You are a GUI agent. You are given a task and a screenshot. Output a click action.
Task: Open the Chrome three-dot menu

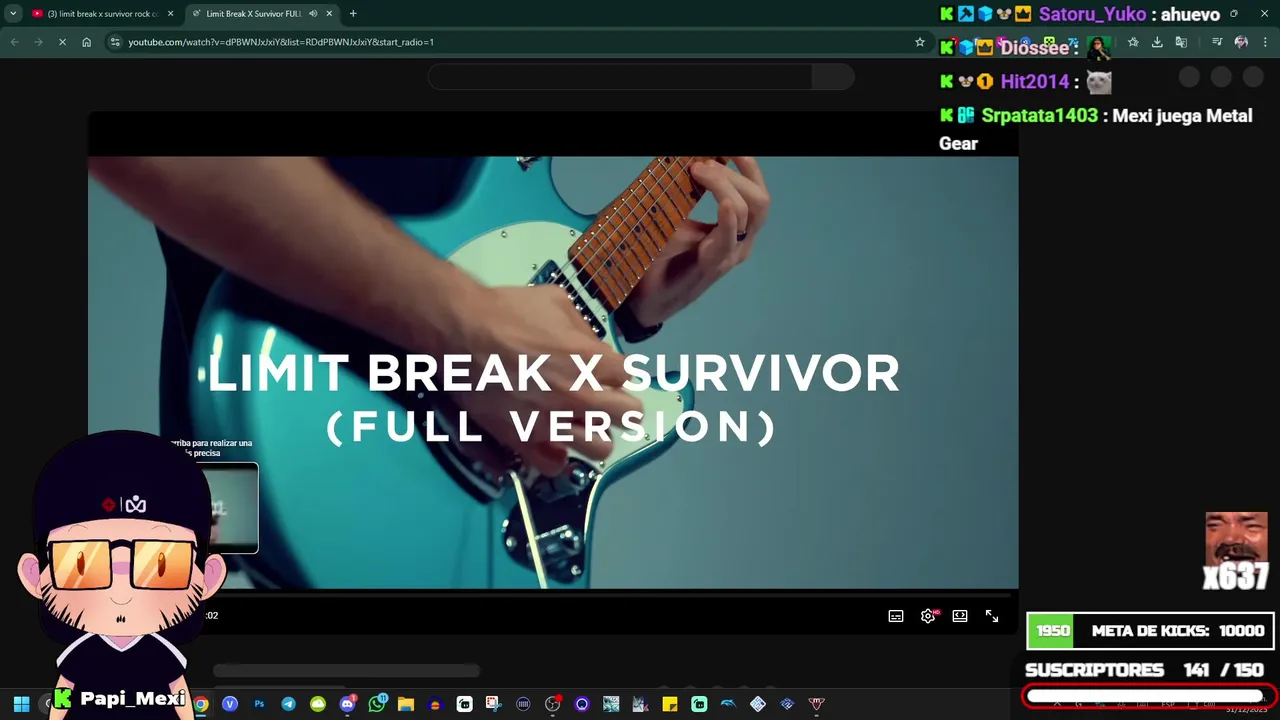[x=1265, y=42]
